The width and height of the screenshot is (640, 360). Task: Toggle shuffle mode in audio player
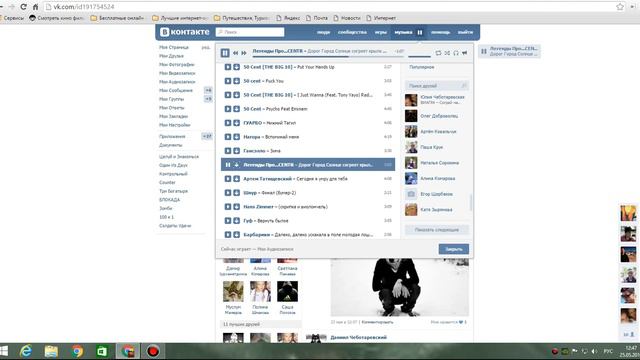click(447, 53)
